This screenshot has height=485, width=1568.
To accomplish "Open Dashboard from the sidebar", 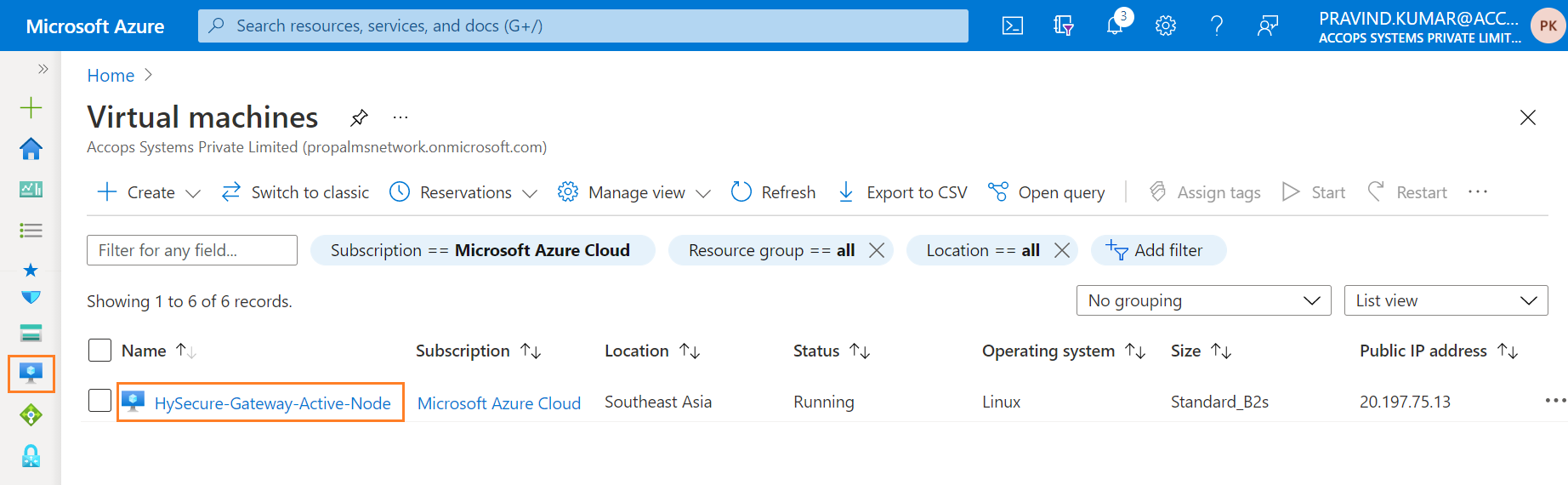I will (31, 189).
